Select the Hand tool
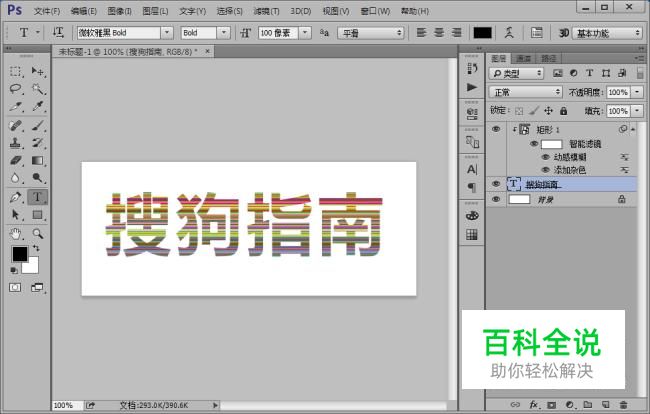 pyautogui.click(x=16, y=234)
